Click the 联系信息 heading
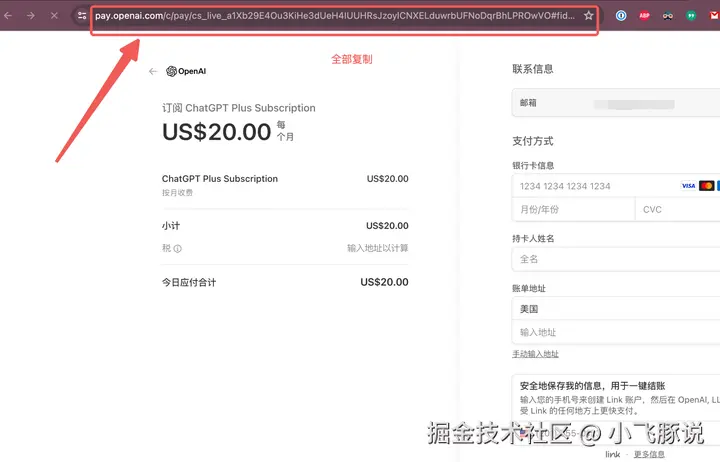This screenshot has height=462, width=720. [x=533, y=69]
